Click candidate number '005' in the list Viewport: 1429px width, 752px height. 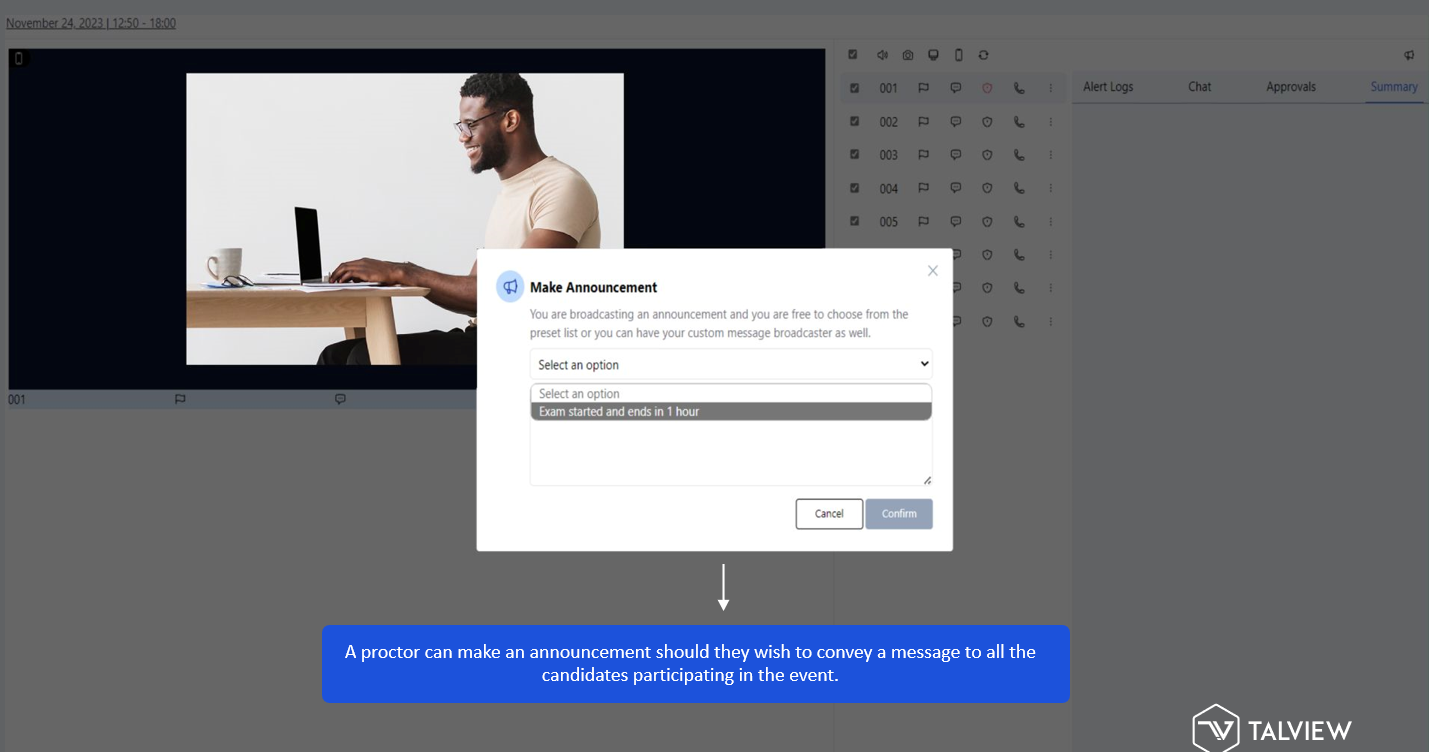889,222
